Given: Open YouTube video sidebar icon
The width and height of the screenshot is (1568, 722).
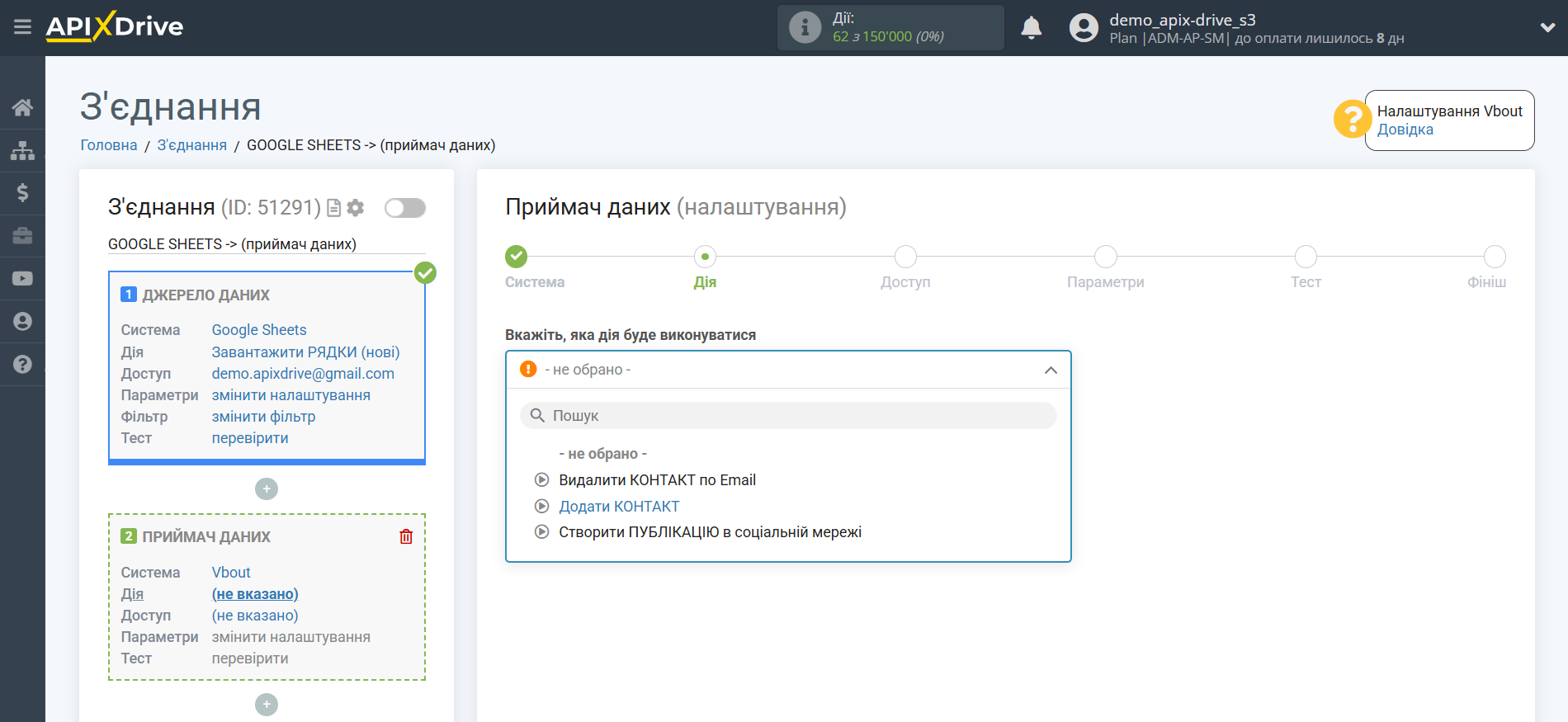Looking at the screenshot, I should (x=22, y=279).
